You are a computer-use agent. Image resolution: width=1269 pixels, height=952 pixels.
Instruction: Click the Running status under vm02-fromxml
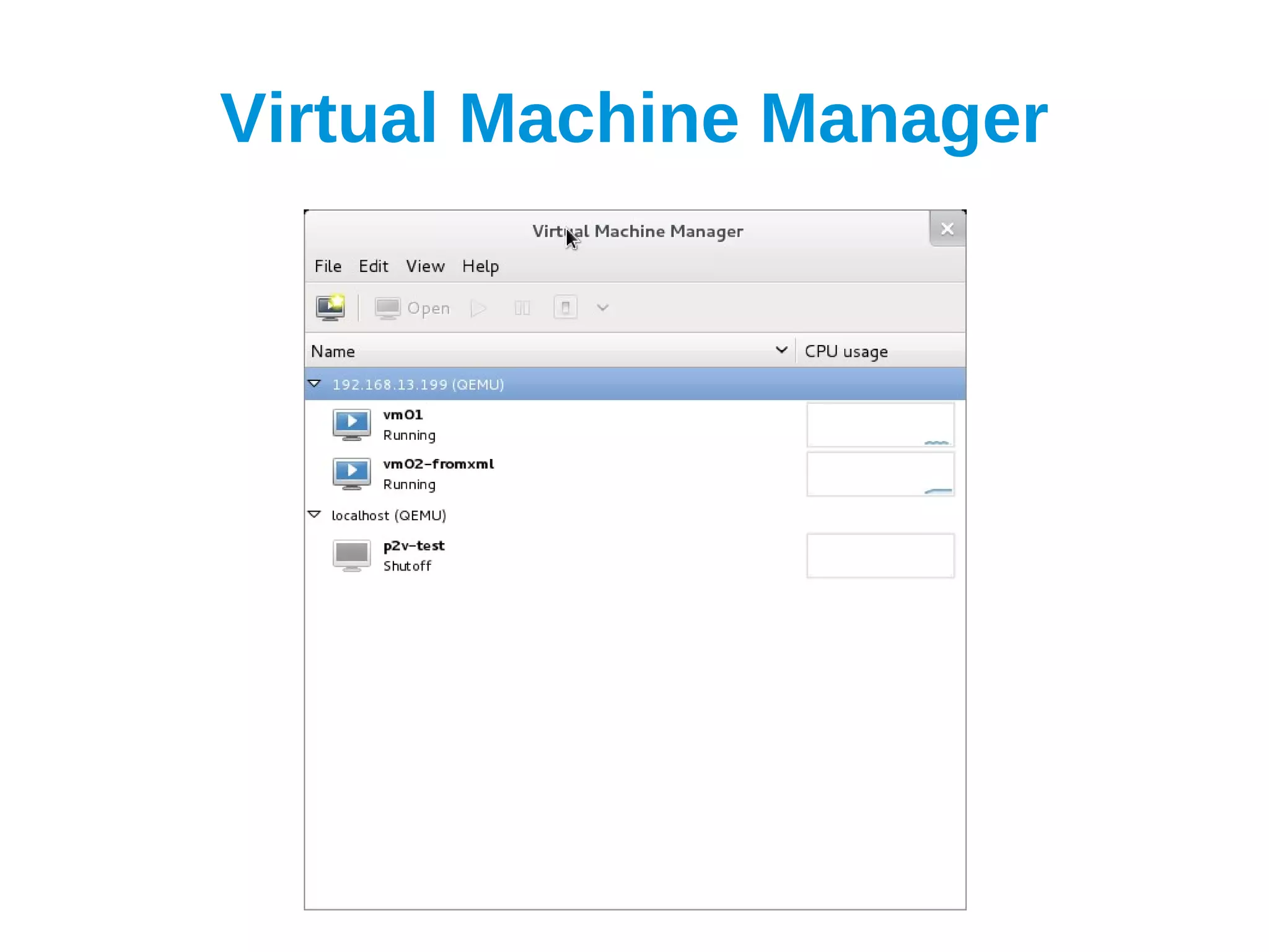tap(409, 484)
